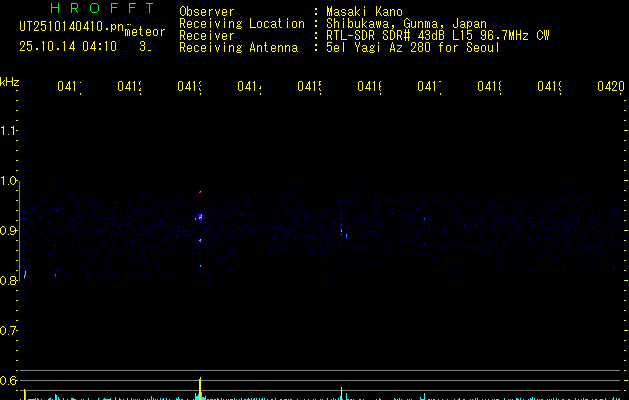
Task: Select the receiver value RTL-SDR SDR# 43dB
Action: pyautogui.click(x=387, y=35)
